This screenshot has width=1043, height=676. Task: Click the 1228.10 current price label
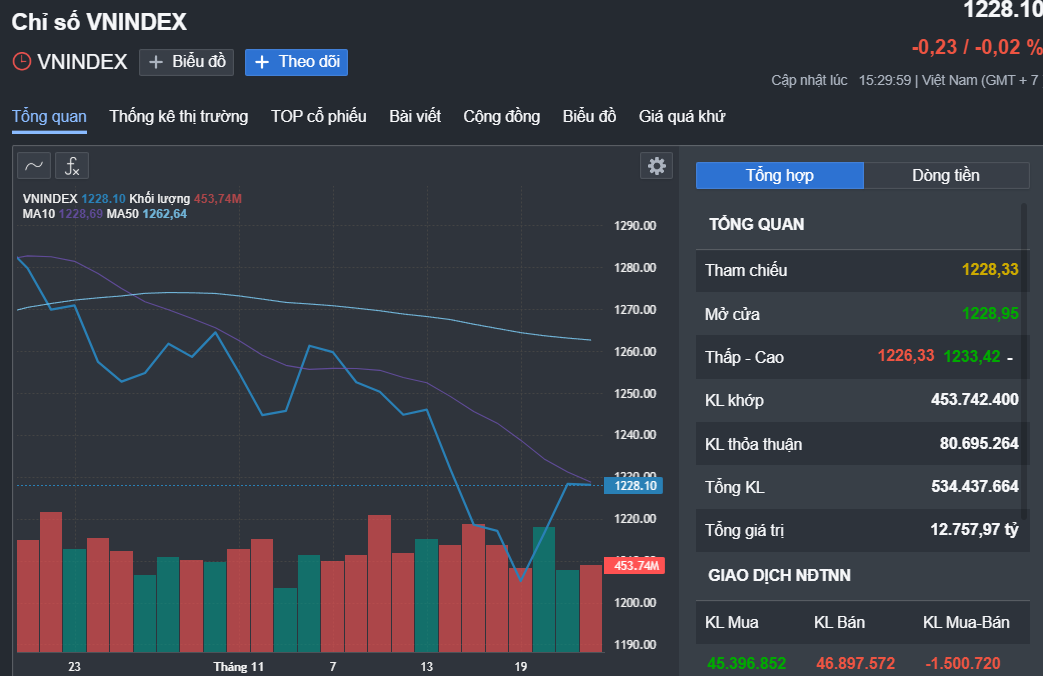pos(633,486)
